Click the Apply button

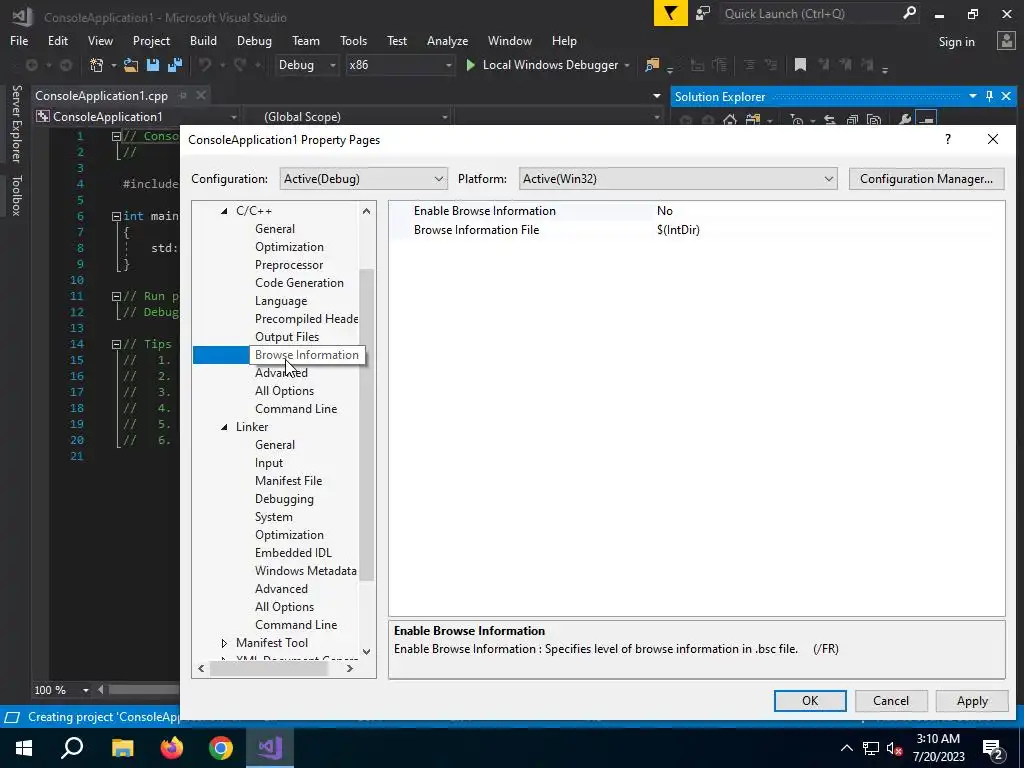point(972,701)
